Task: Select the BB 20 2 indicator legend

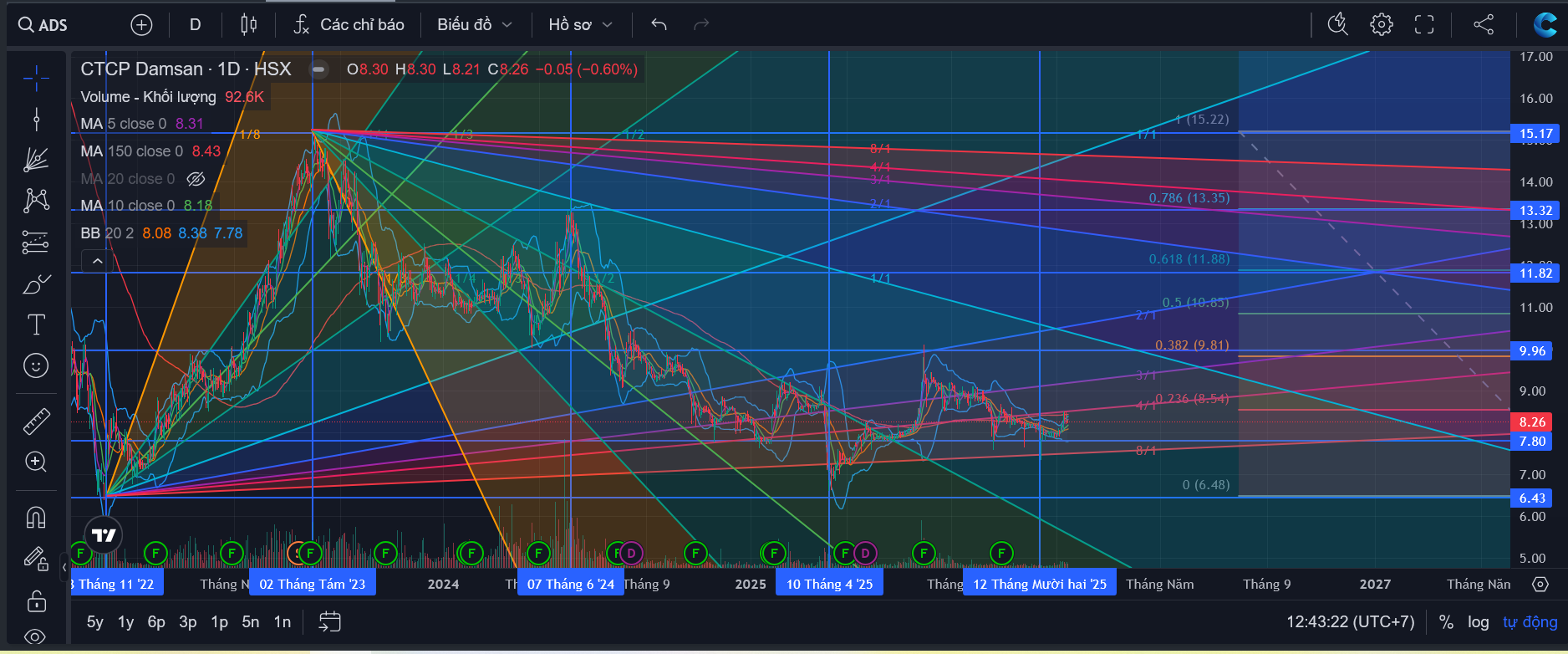Action: coord(107,233)
